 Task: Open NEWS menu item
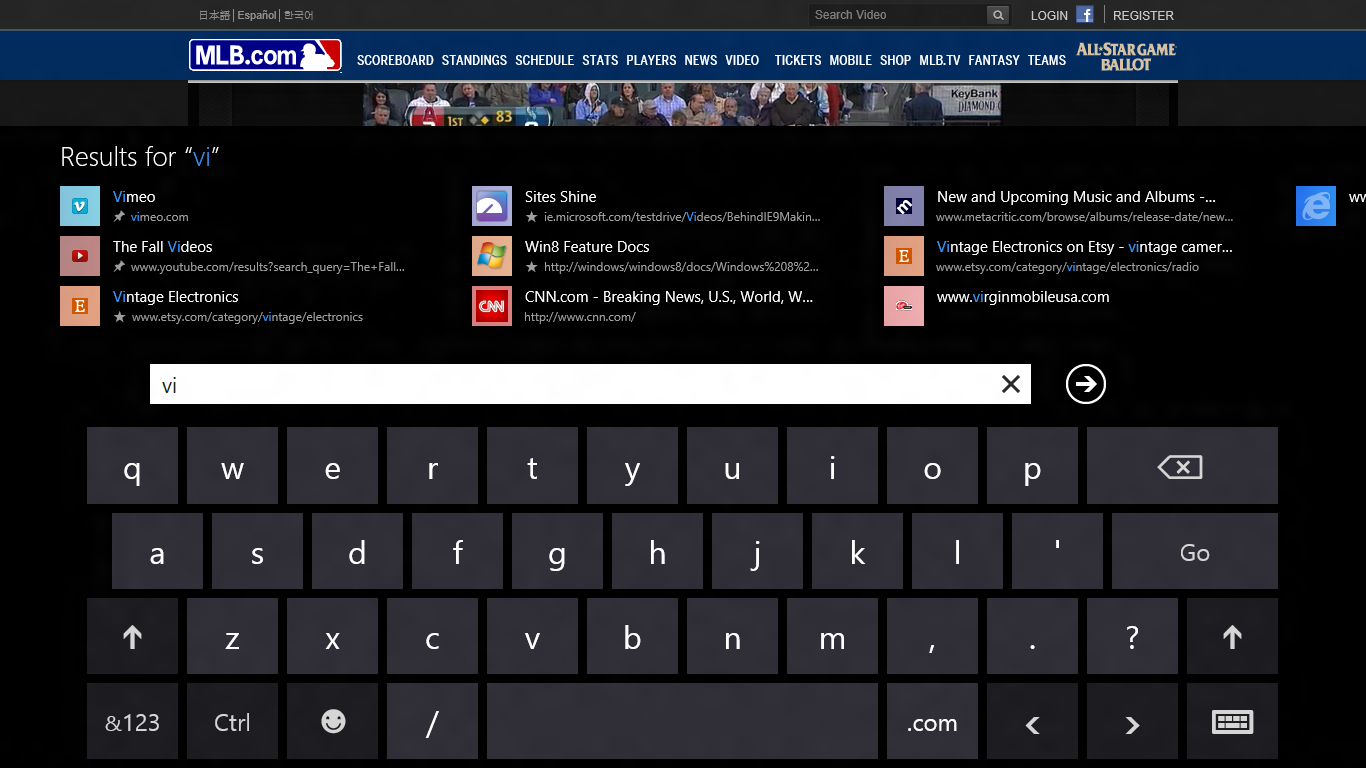700,60
